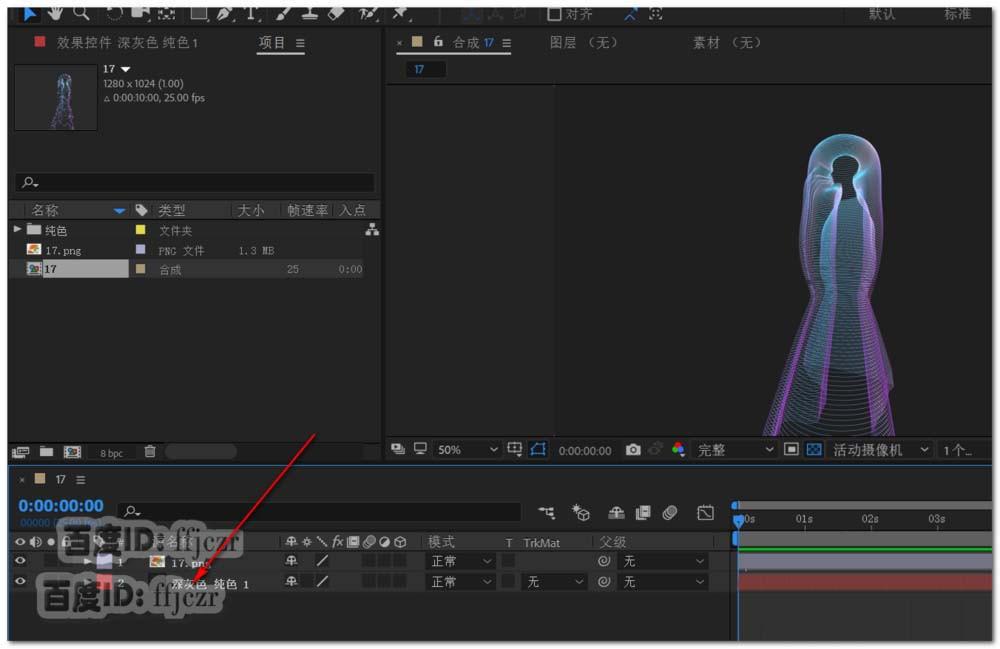Switch to the 图层 (无) viewer tab
The image size is (1000, 649).
(584, 43)
